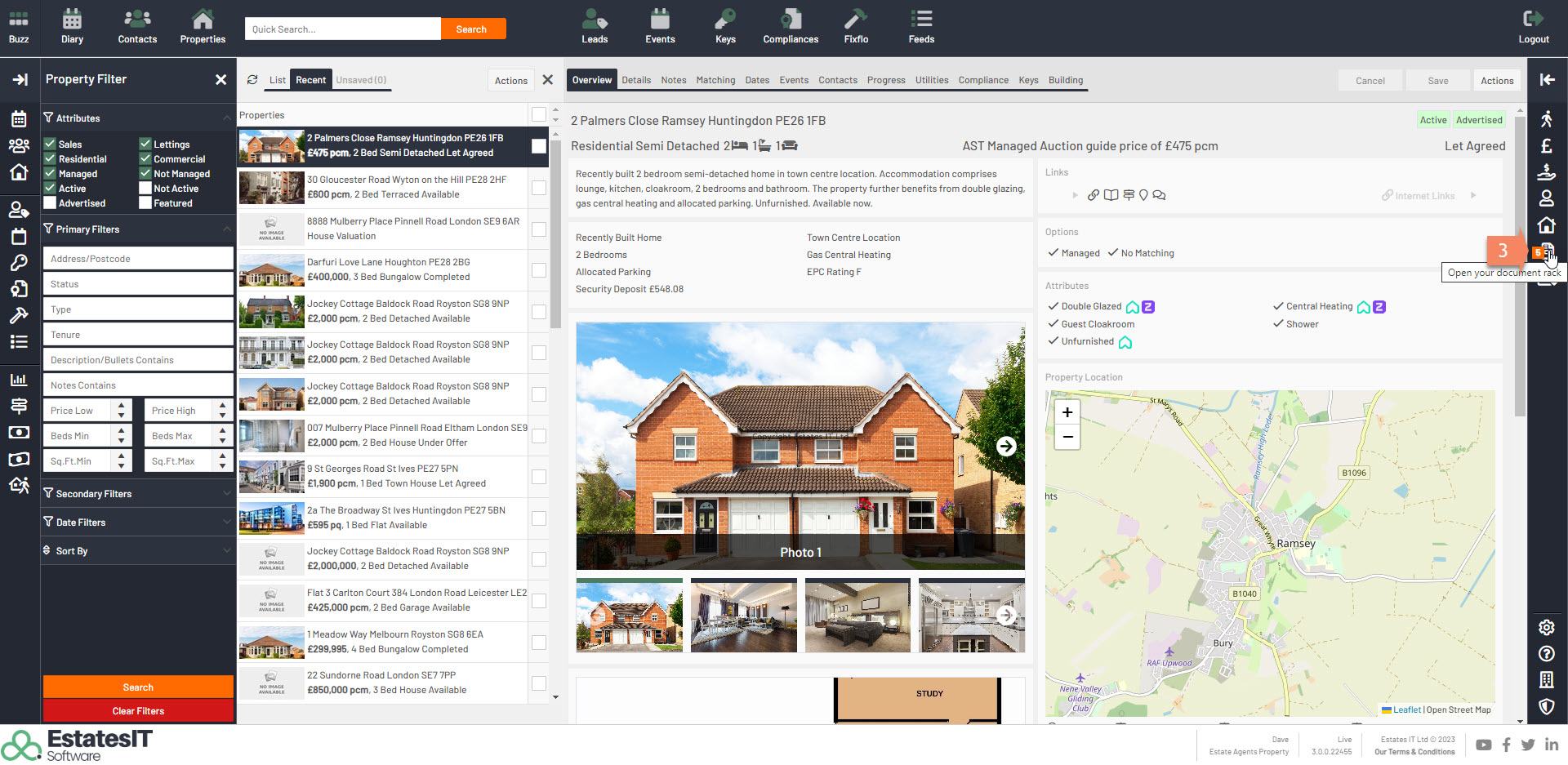Go to next photo with arrow
The width and height of the screenshot is (1568, 765).
(1006, 446)
